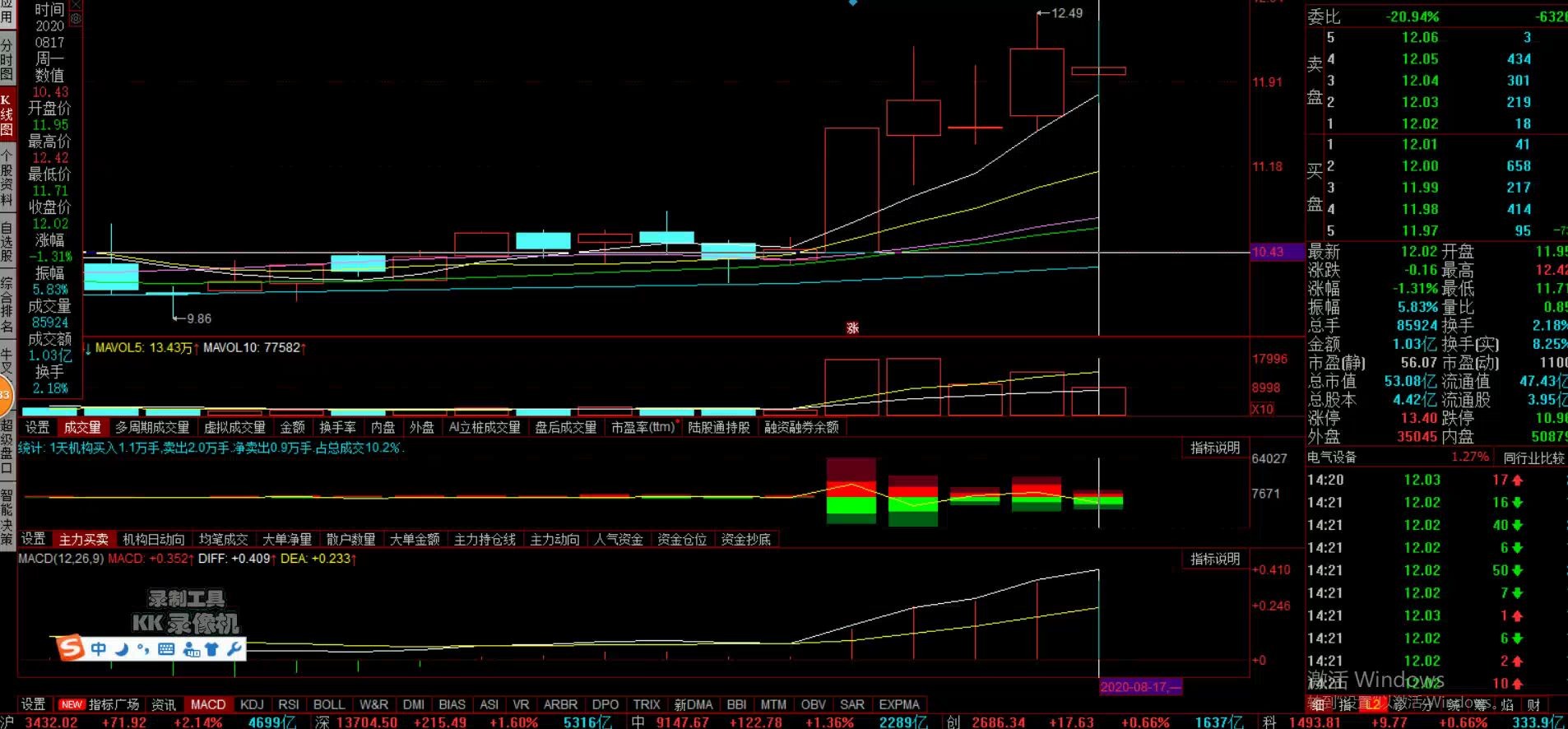Viewport: 1568px width, 729px height.
Task: Click the blue diamond marker above chart
Action: [x=853, y=2]
